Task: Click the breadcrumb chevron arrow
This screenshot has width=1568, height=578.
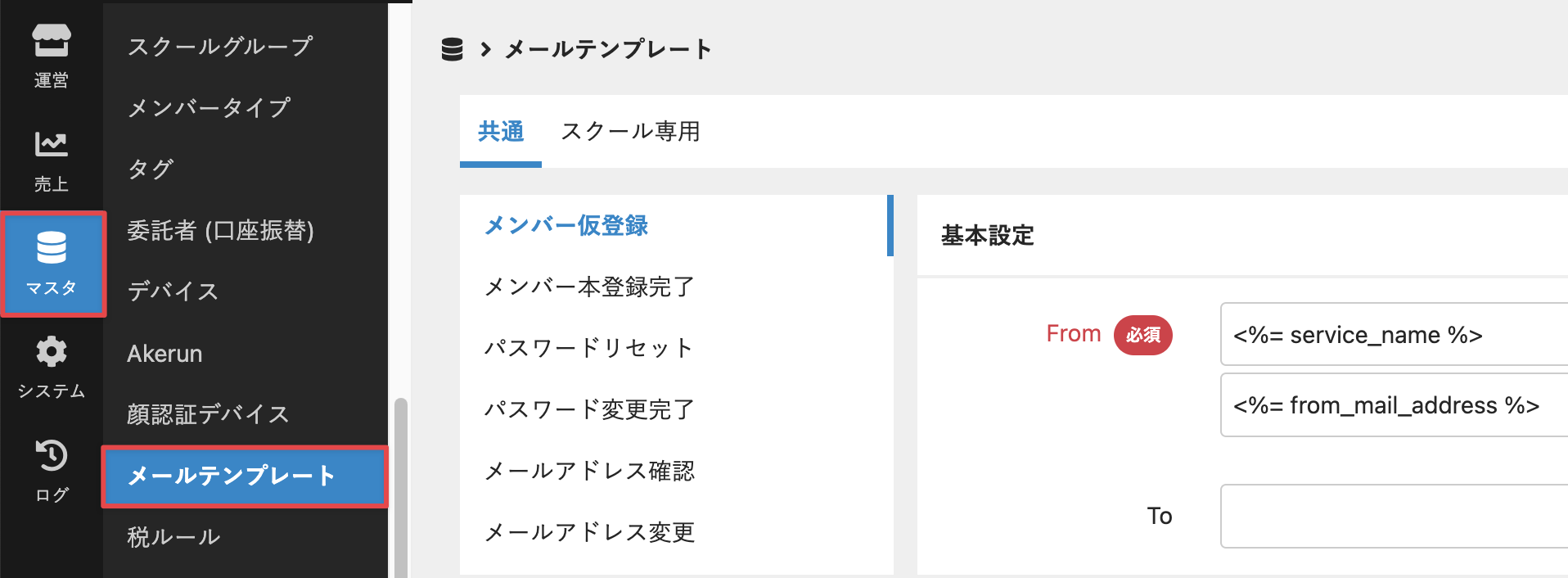Action: click(x=485, y=50)
